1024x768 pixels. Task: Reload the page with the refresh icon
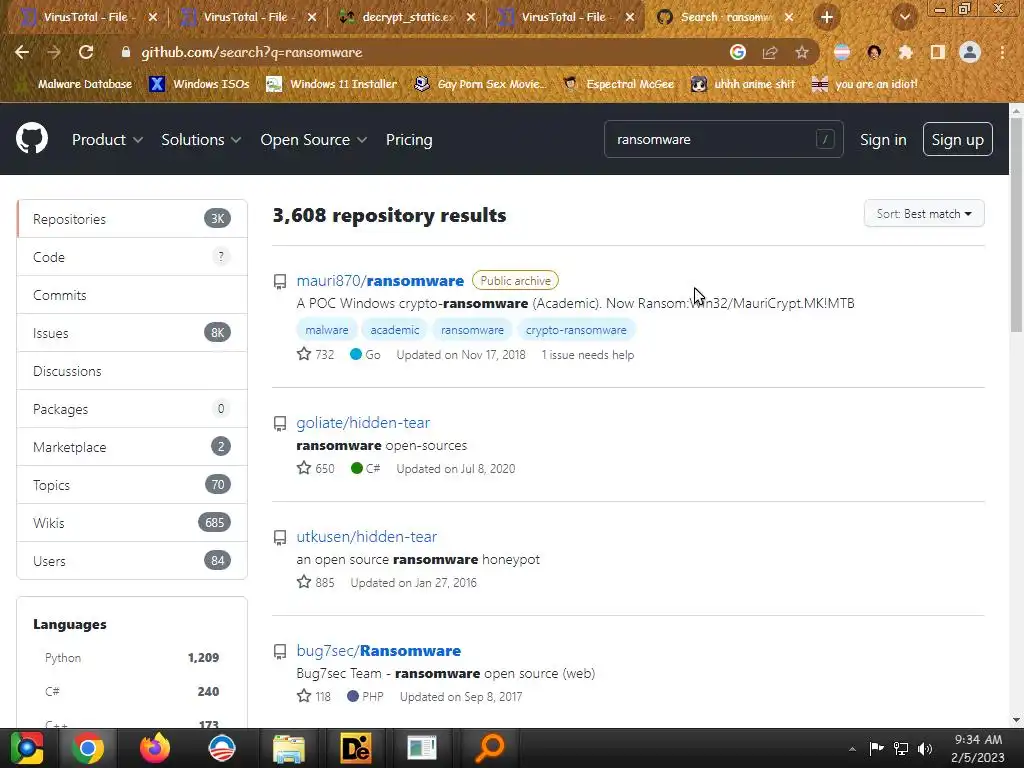86,52
